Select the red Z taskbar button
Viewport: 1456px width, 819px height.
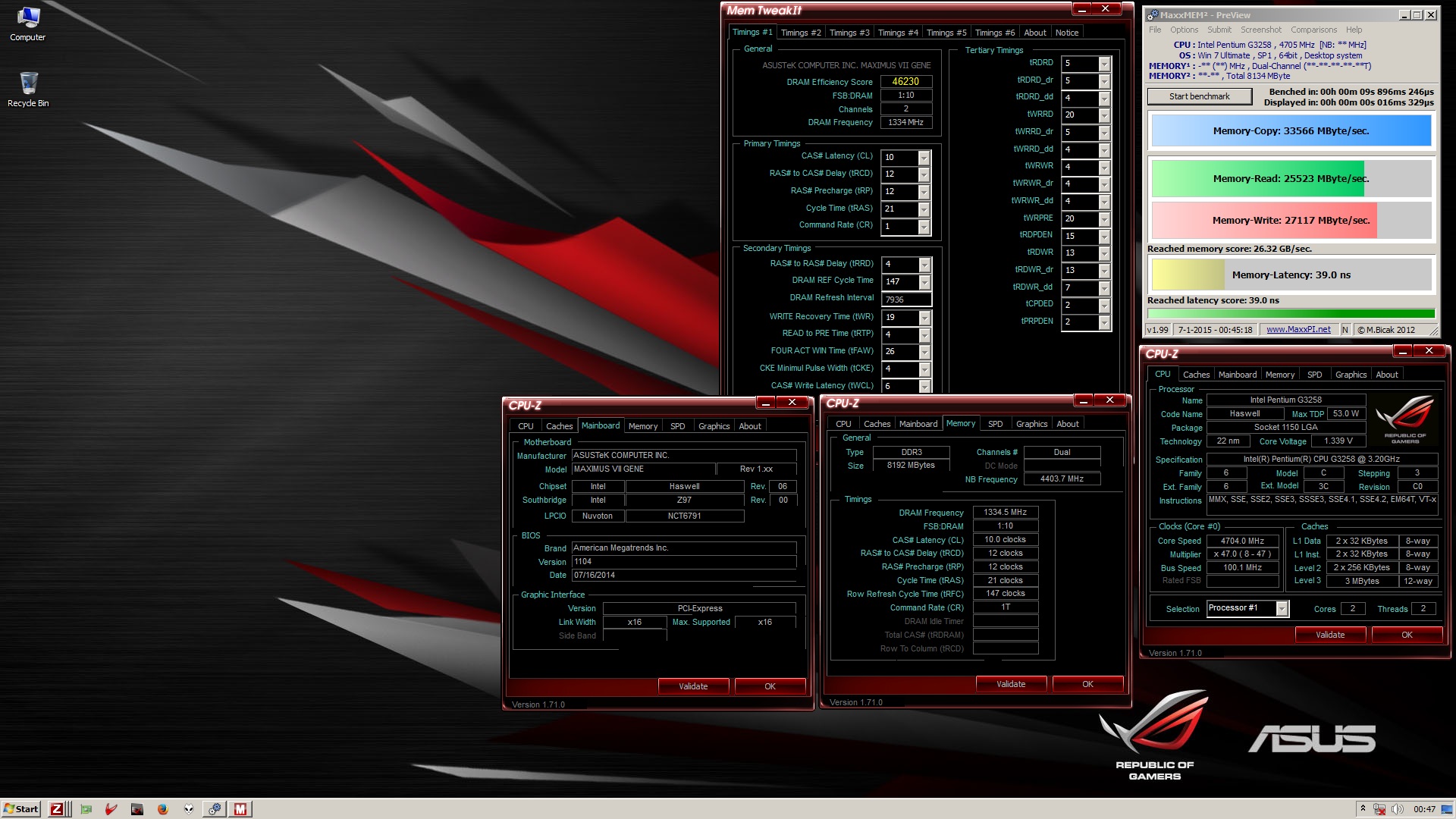(x=57, y=809)
